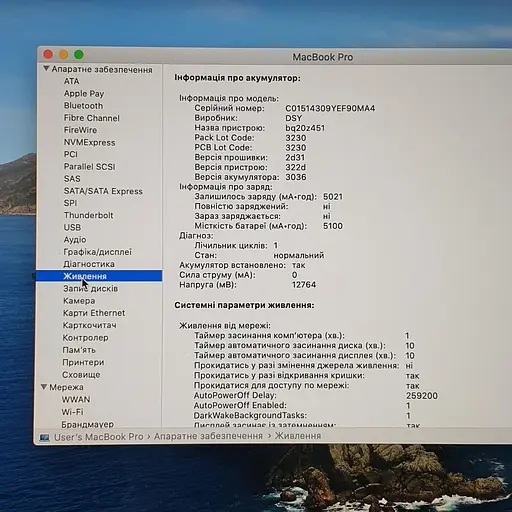This screenshot has width=512, height=512.
Task: Click User's MacBook Pro in path bar
Action: pos(99,436)
